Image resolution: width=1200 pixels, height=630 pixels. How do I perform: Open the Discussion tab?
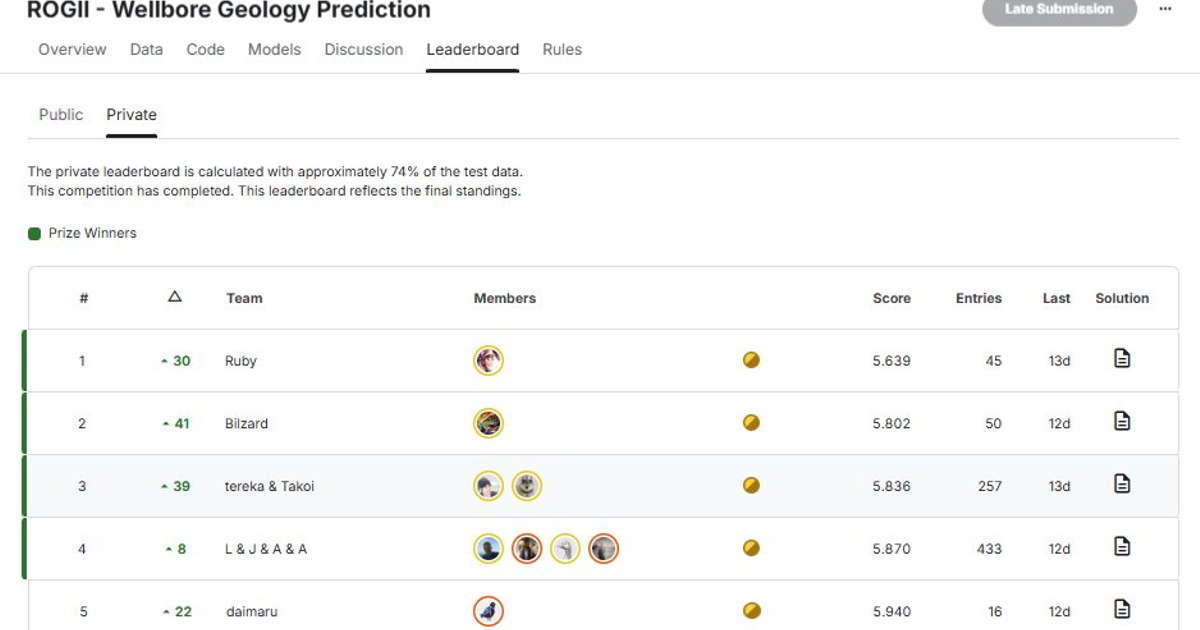pyautogui.click(x=364, y=49)
